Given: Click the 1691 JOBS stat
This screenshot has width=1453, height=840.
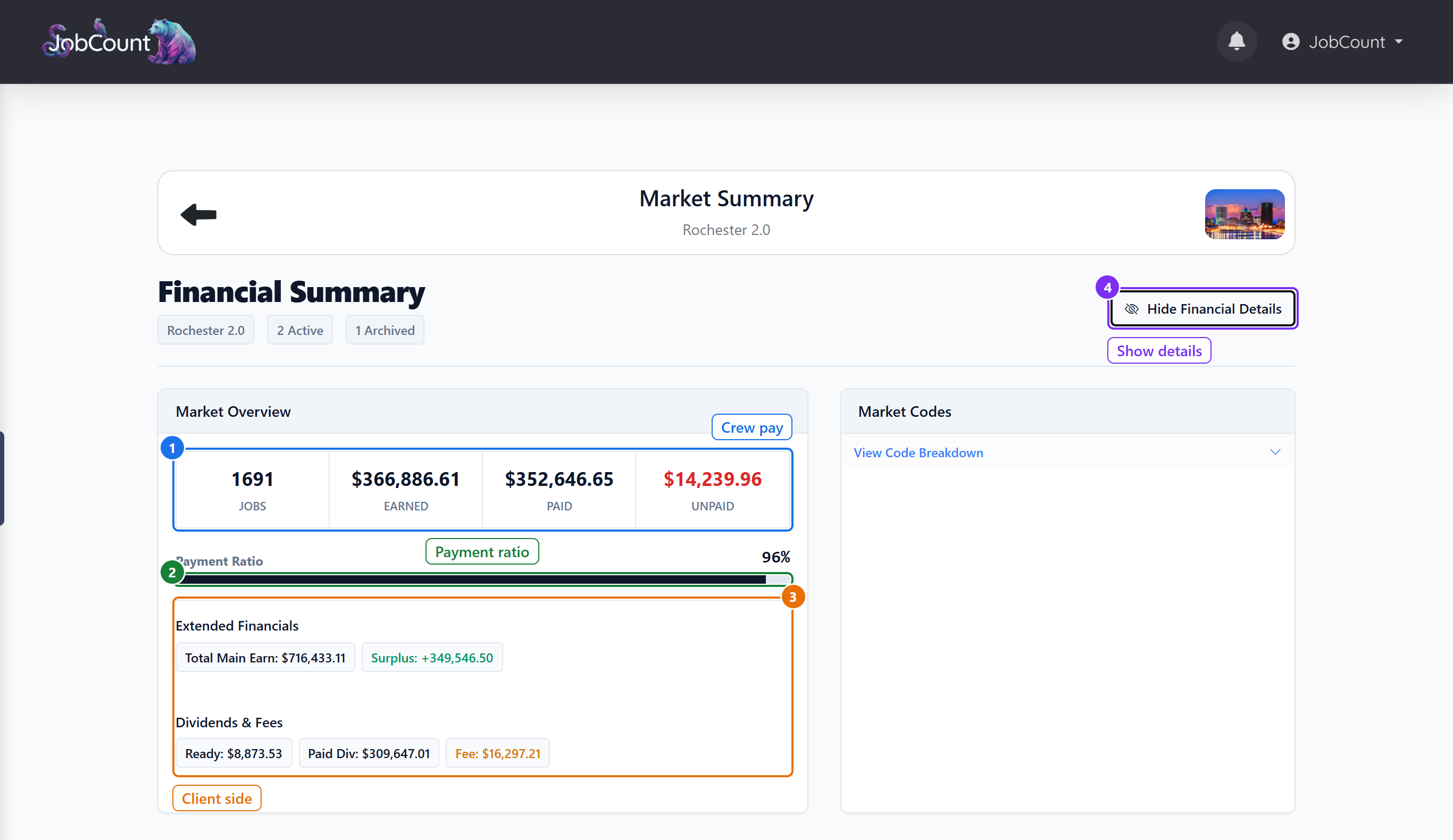Looking at the screenshot, I should tap(253, 490).
